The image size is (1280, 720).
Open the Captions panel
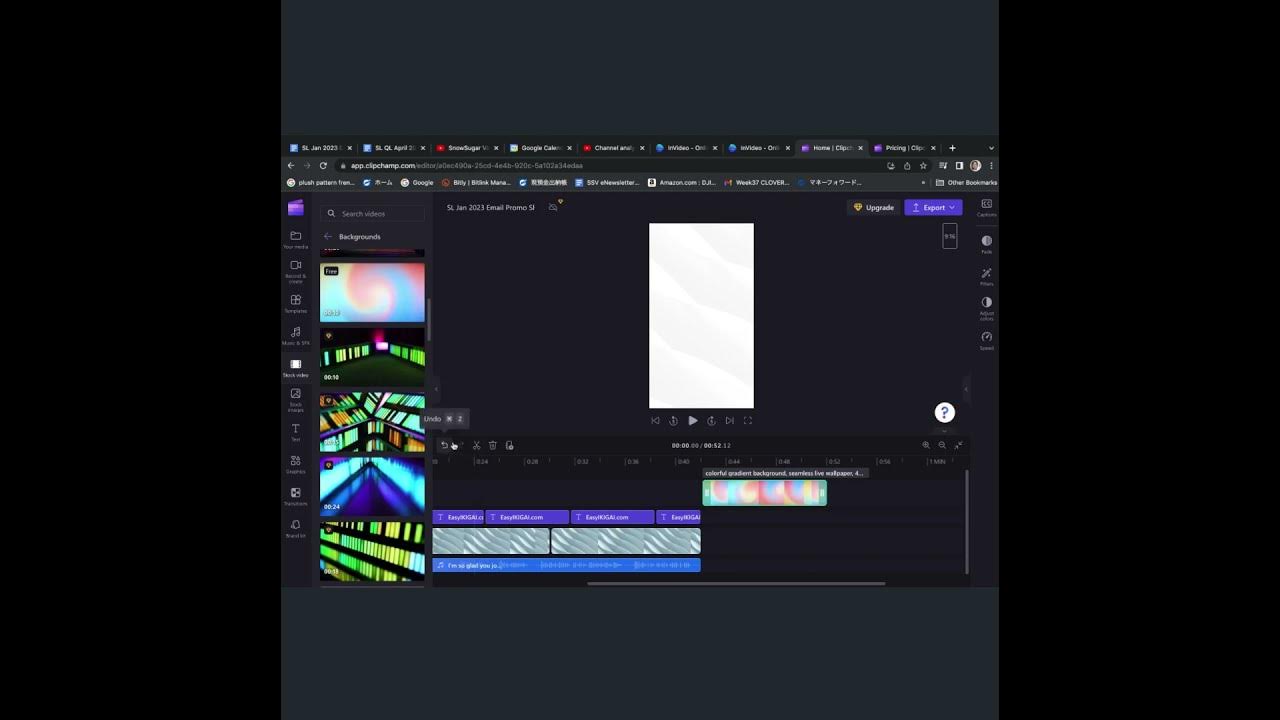click(x=986, y=207)
